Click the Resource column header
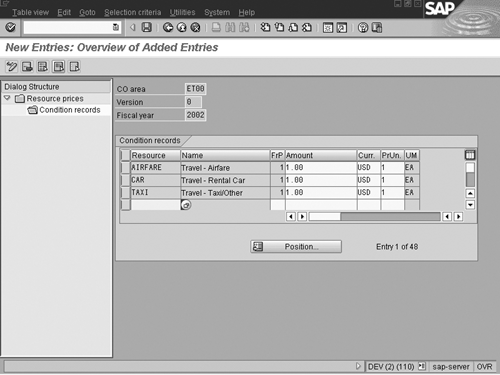 (155, 155)
